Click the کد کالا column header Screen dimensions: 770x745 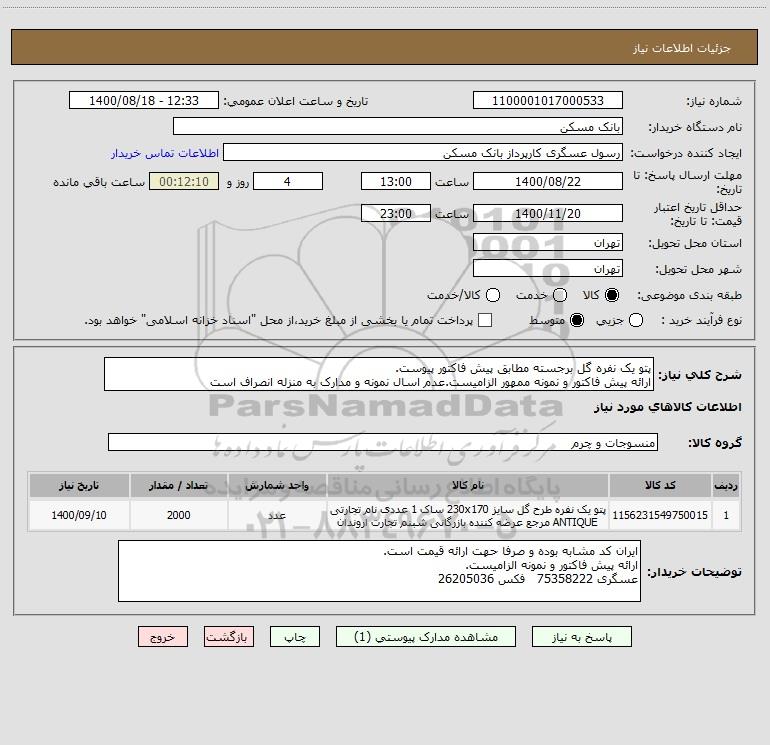(660, 485)
